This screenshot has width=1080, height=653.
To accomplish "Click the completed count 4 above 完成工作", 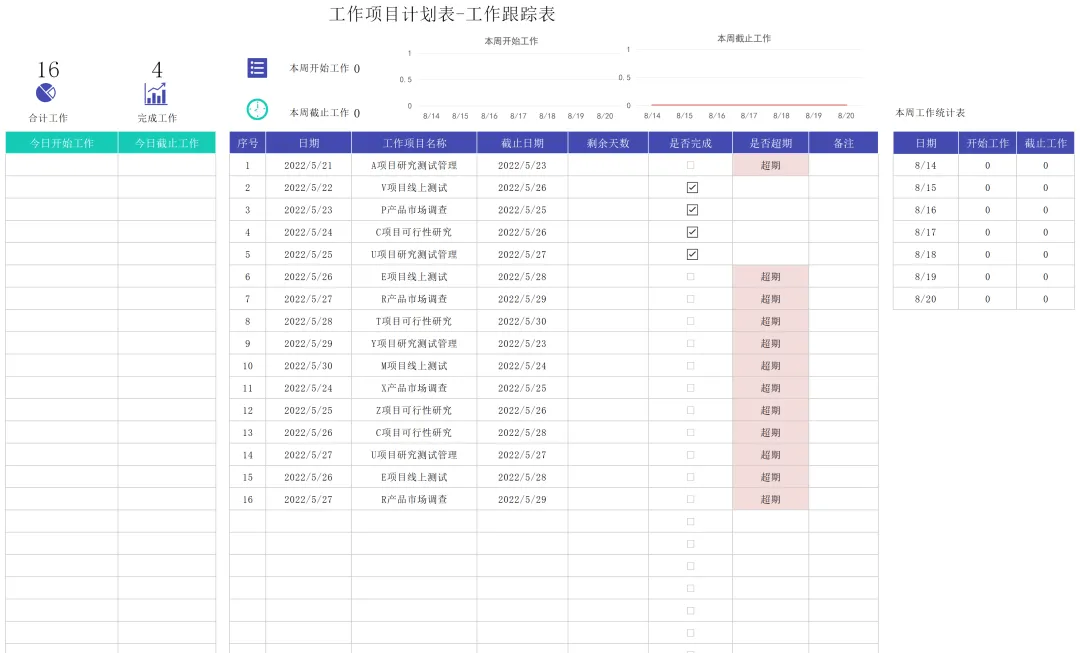I will (157, 70).
